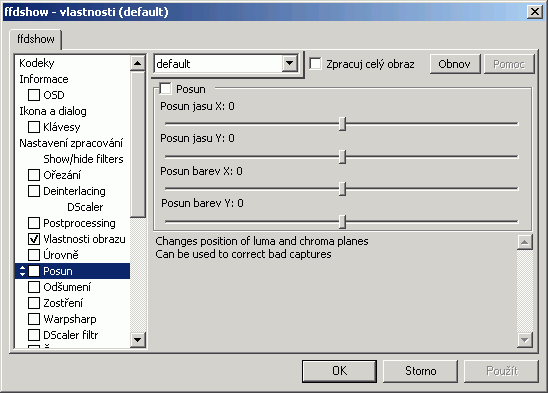Enable the Klávesy checkbox
548x393 pixels.
click(x=34, y=127)
